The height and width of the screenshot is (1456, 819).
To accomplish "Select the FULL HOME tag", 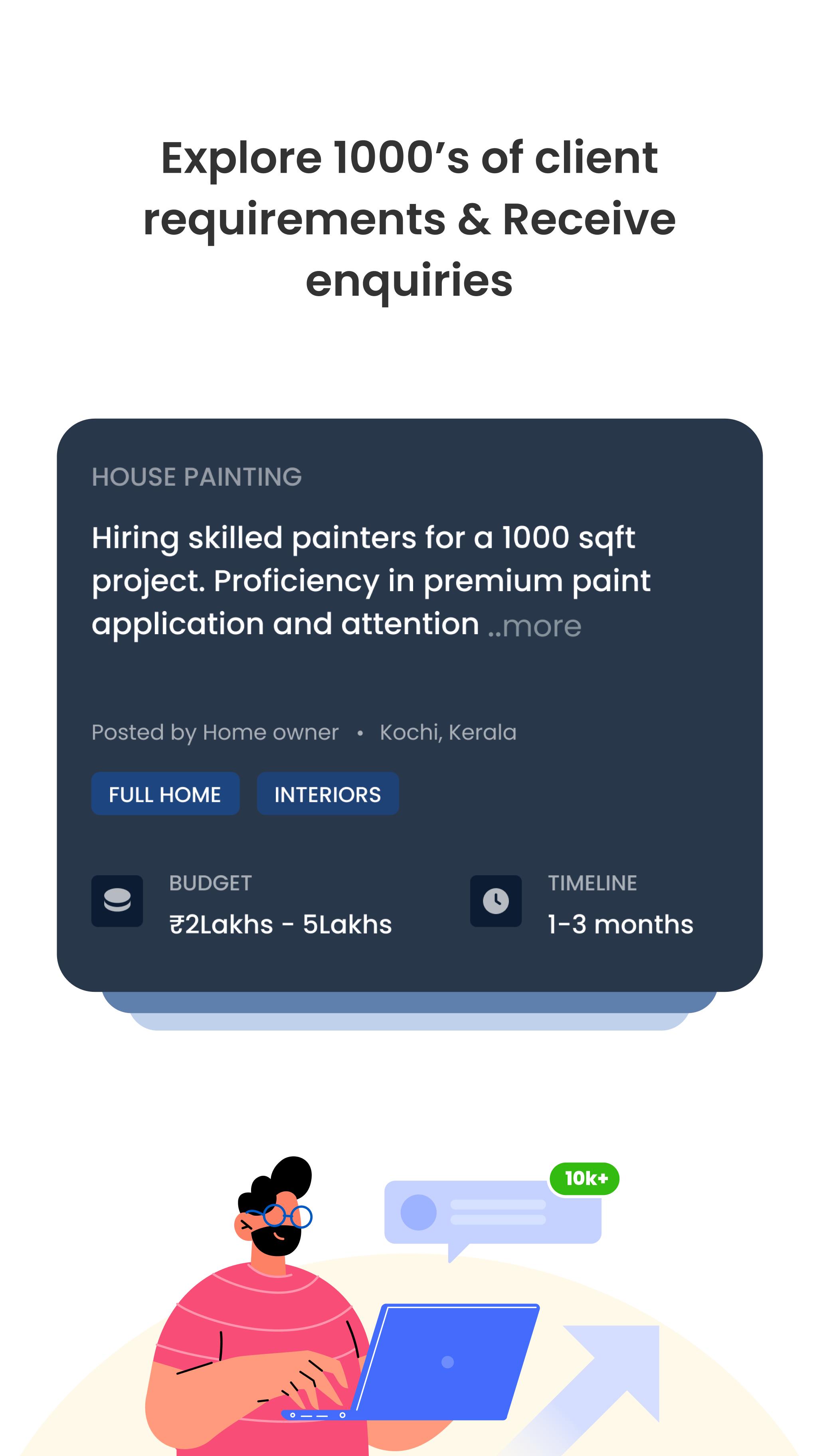I will click(x=165, y=793).
